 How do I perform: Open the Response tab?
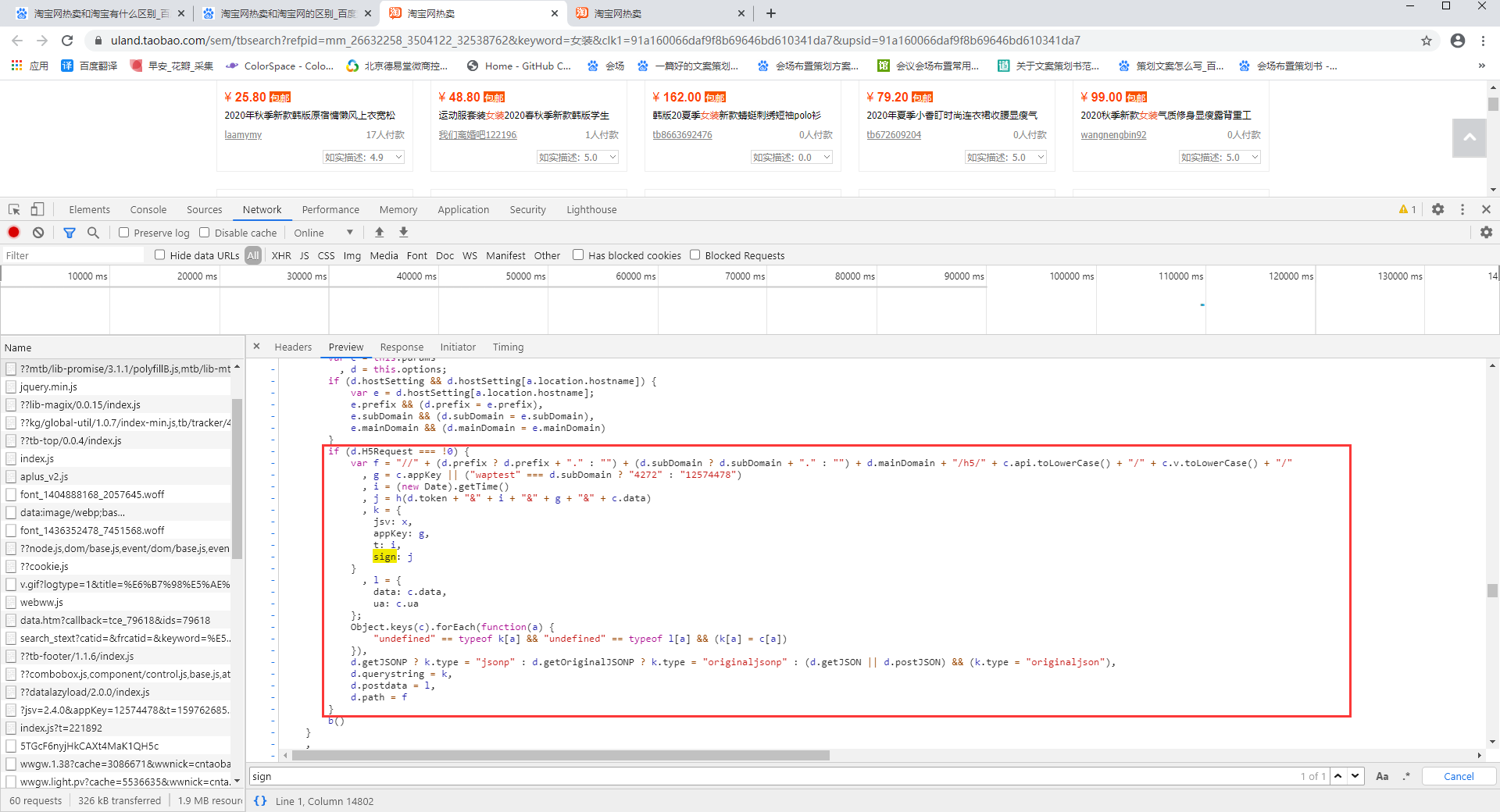click(x=402, y=347)
